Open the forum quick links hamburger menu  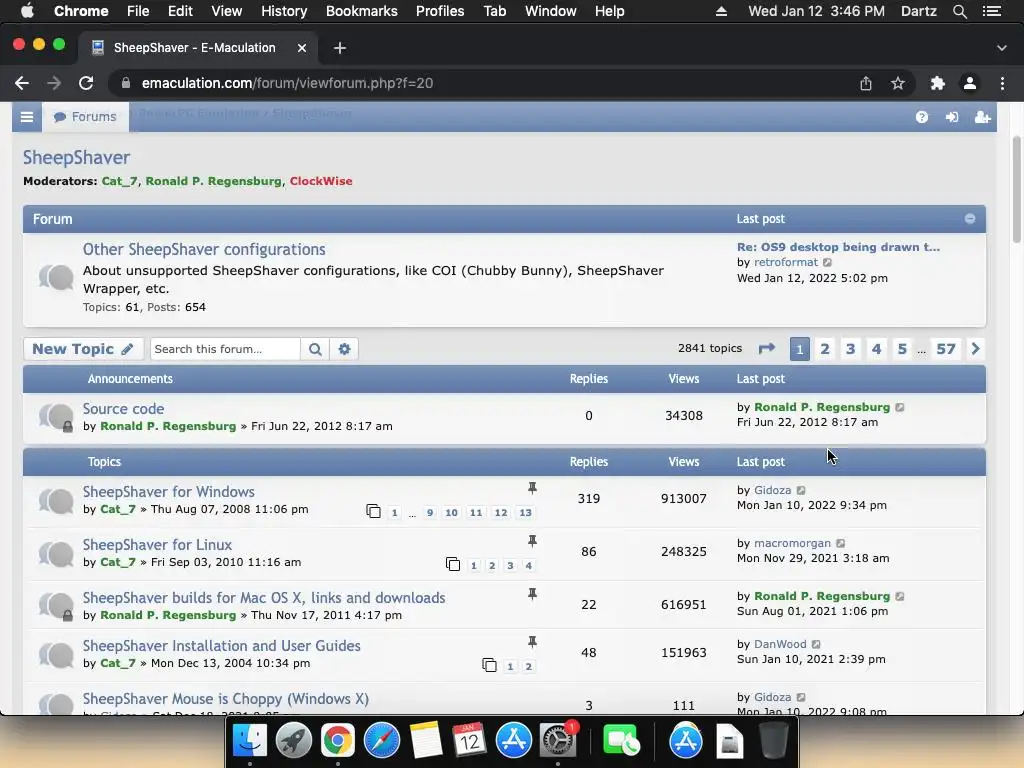coord(27,117)
